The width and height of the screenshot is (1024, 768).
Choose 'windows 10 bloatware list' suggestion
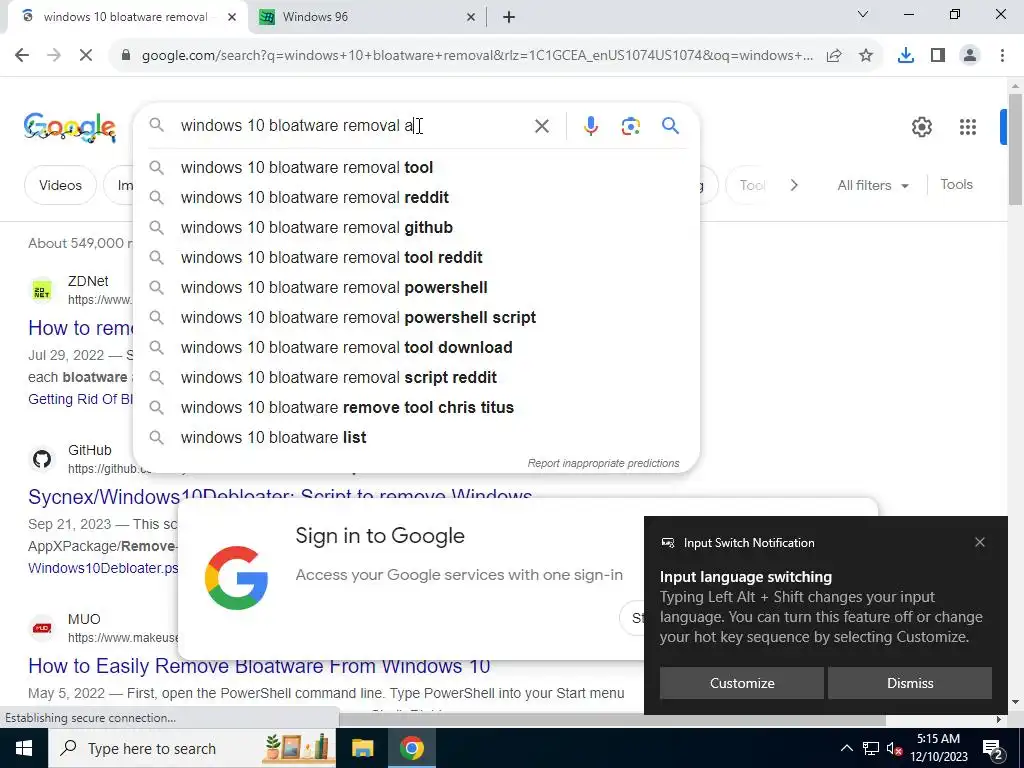tap(416, 438)
